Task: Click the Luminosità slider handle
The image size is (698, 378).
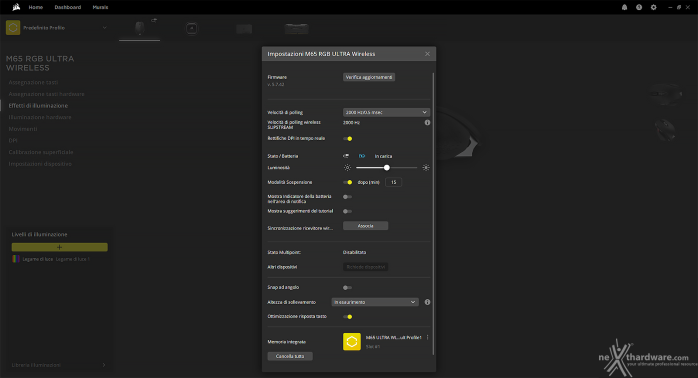Action: [x=386, y=167]
